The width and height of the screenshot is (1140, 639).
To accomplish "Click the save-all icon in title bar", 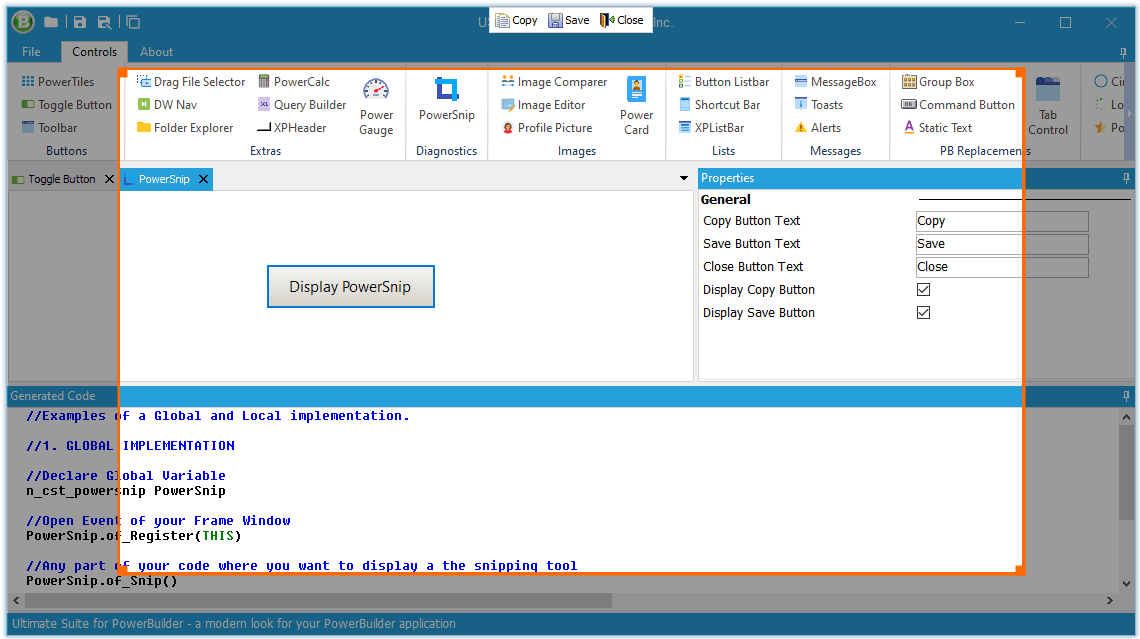I will click(104, 23).
